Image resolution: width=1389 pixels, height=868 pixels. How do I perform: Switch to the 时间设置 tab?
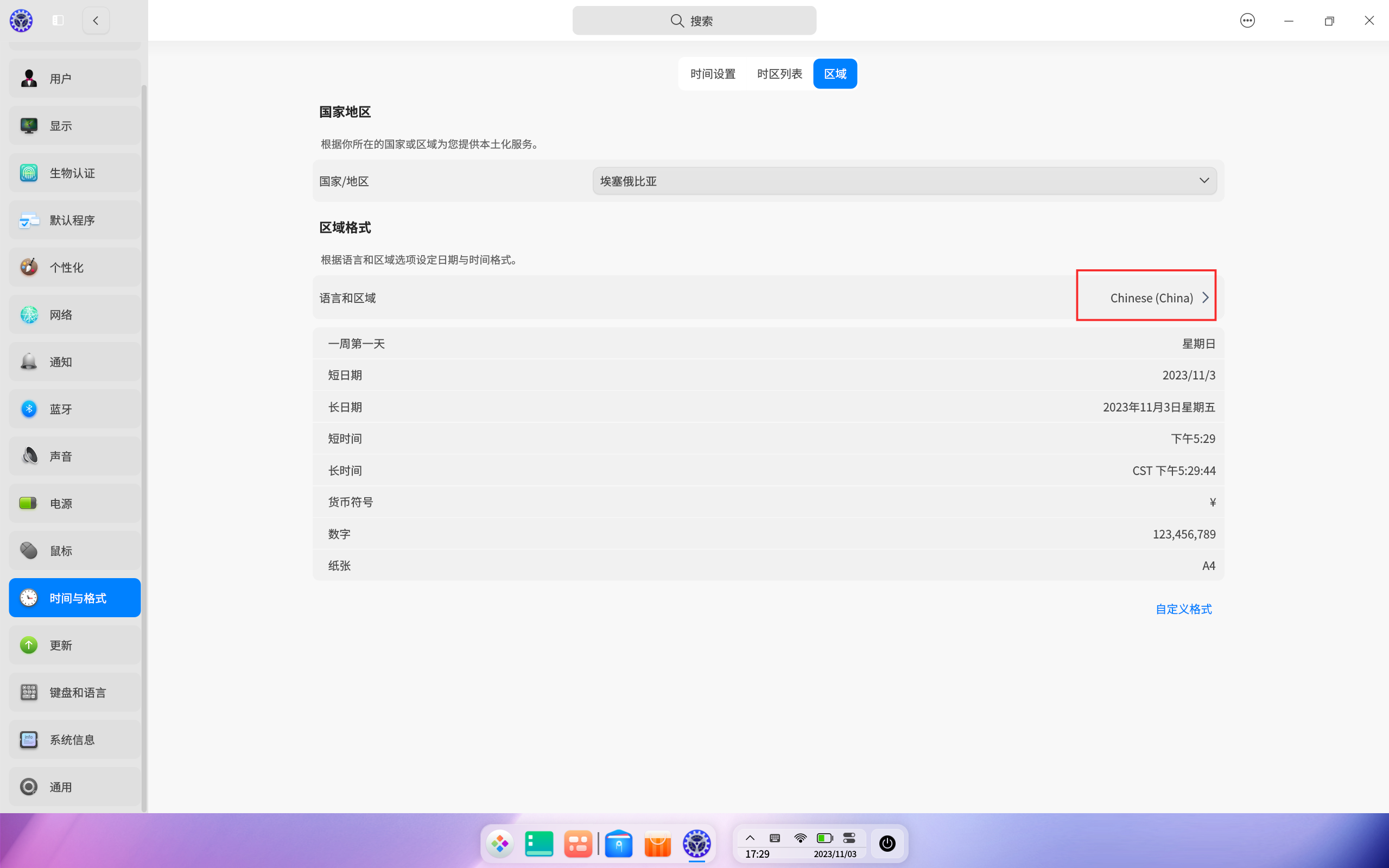point(712,73)
